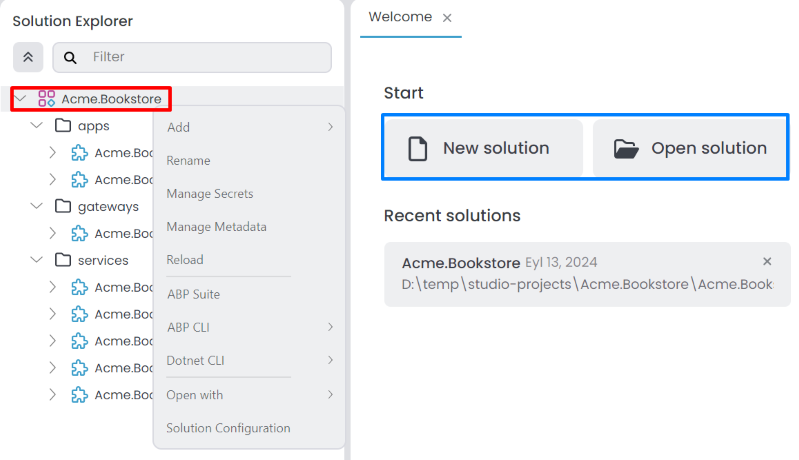Open the Open with submenu
Viewport: 799px width, 460px height.
click(249, 395)
